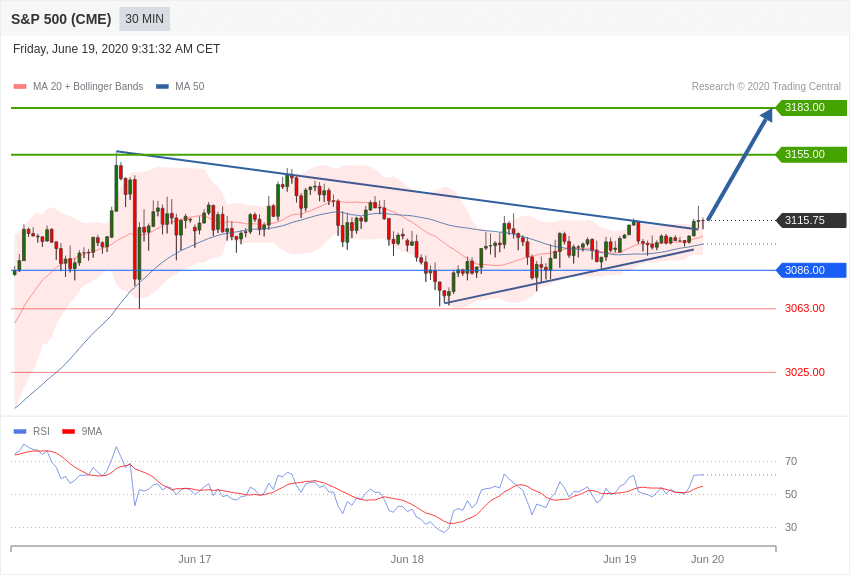
Task: Click the 3183.00 resistance price tag
Action: coord(811,107)
